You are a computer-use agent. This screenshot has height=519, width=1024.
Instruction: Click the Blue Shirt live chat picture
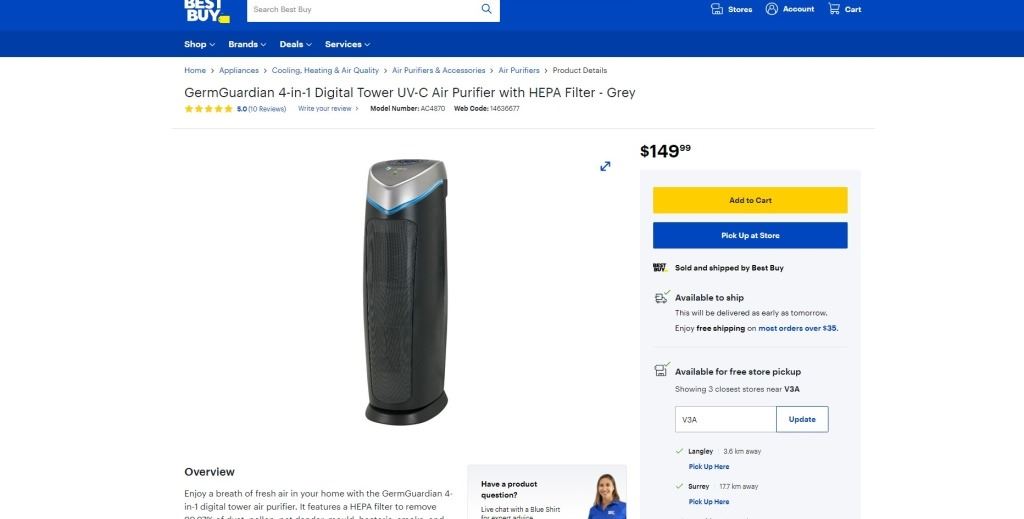[607, 496]
